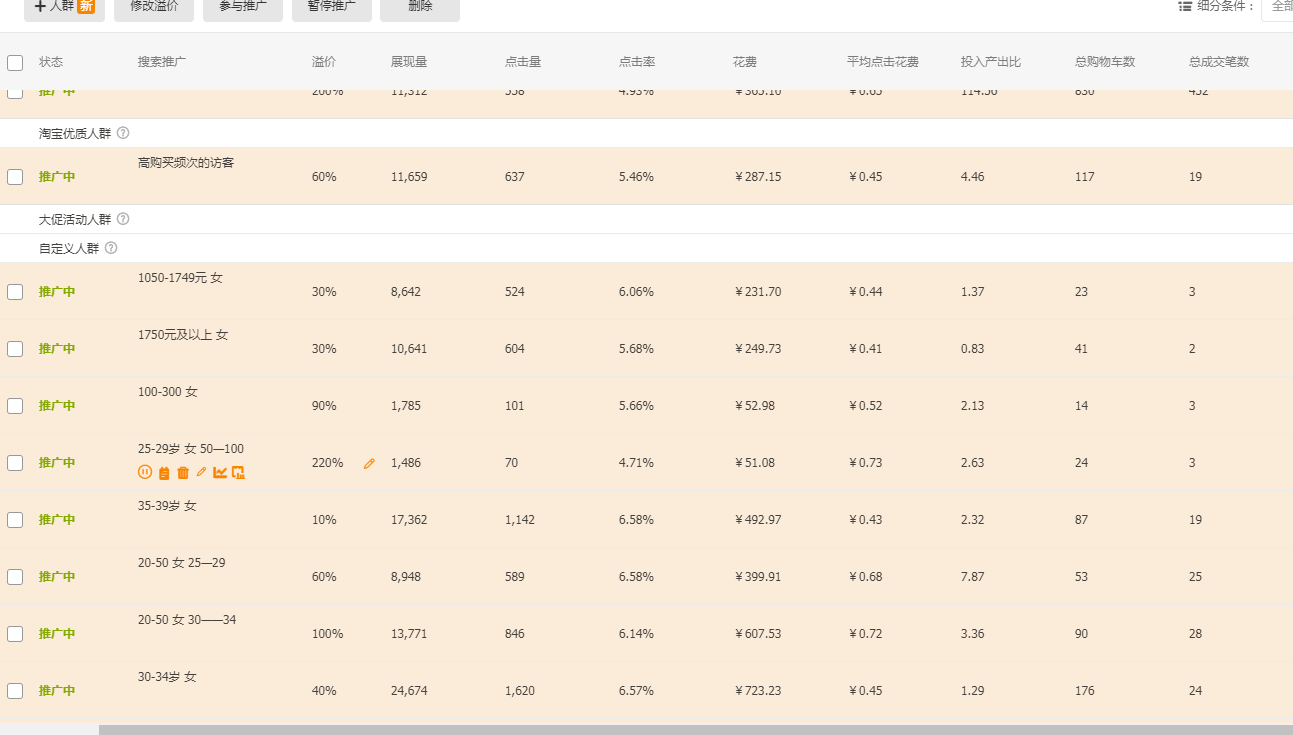
Task: Add a new audience with 人群 button
Action: tap(64, 8)
